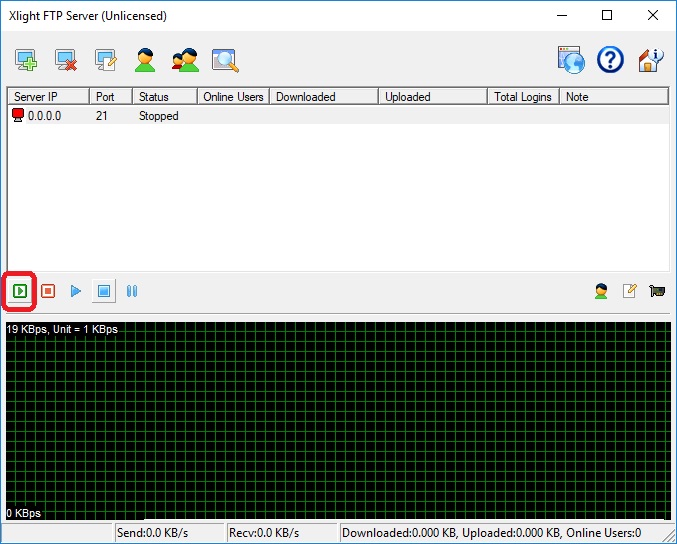Click the add new virtual server icon
This screenshot has width=677, height=544.
pyautogui.click(x=26, y=60)
